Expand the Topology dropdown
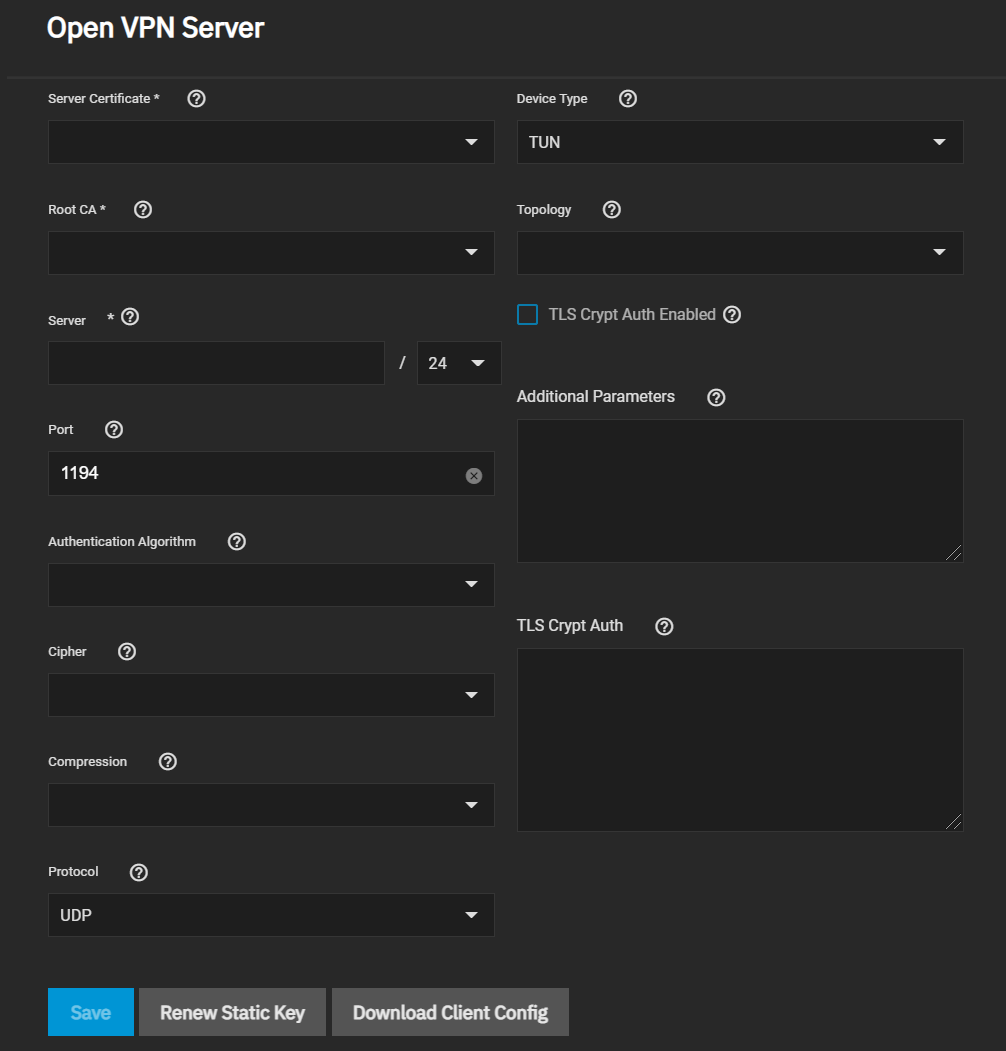This screenshot has height=1051, width=1006. tap(740, 253)
